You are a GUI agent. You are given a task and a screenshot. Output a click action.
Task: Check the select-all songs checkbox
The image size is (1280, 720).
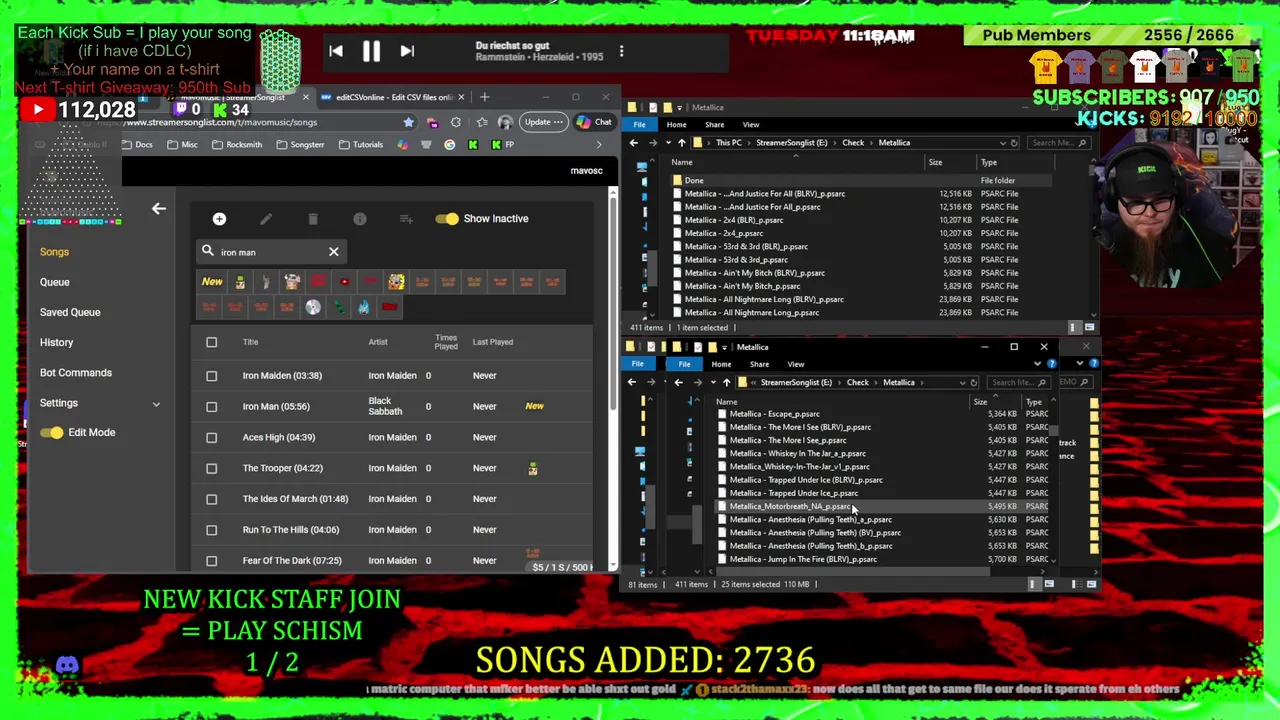pos(211,342)
